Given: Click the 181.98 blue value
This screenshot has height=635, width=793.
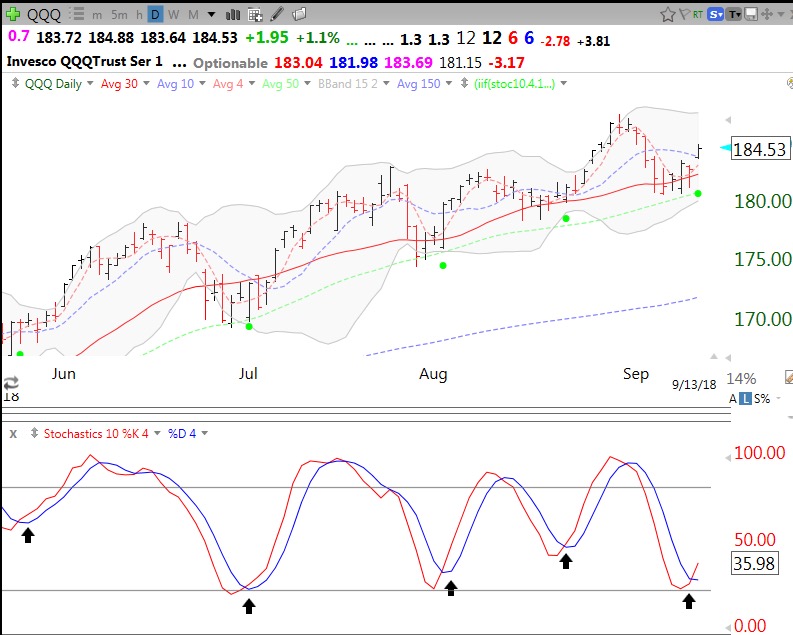Looking at the screenshot, I should tap(354, 63).
